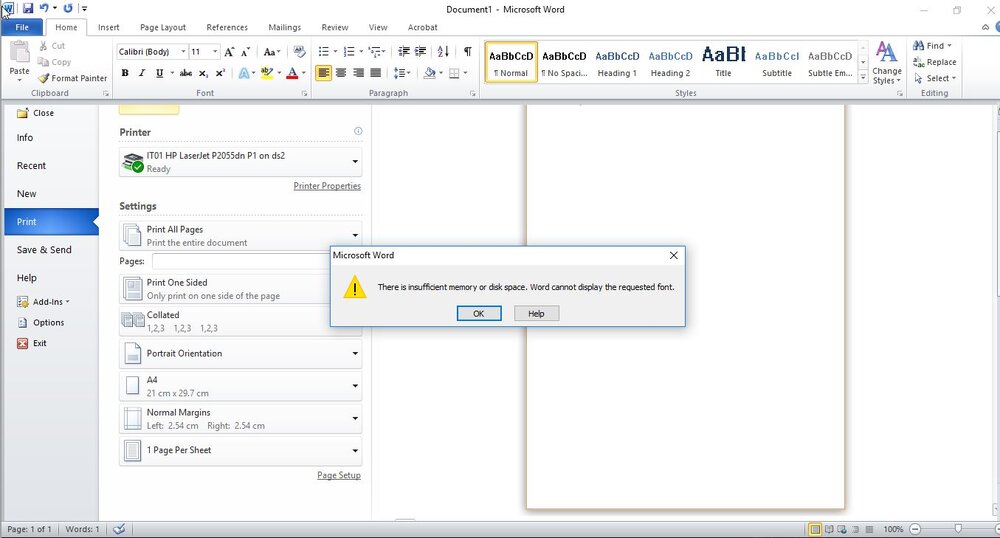The height and width of the screenshot is (538, 1000).
Task: Click the Bullets list icon
Action: click(x=324, y=52)
